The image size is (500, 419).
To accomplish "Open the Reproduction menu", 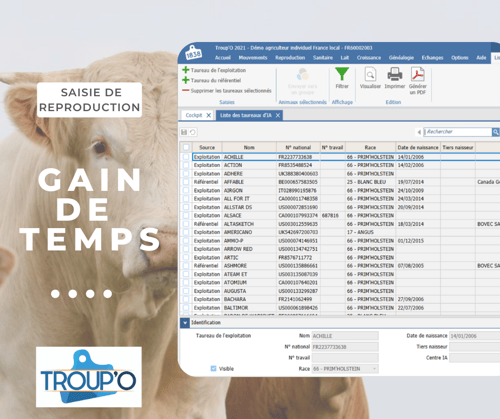I will (290, 58).
